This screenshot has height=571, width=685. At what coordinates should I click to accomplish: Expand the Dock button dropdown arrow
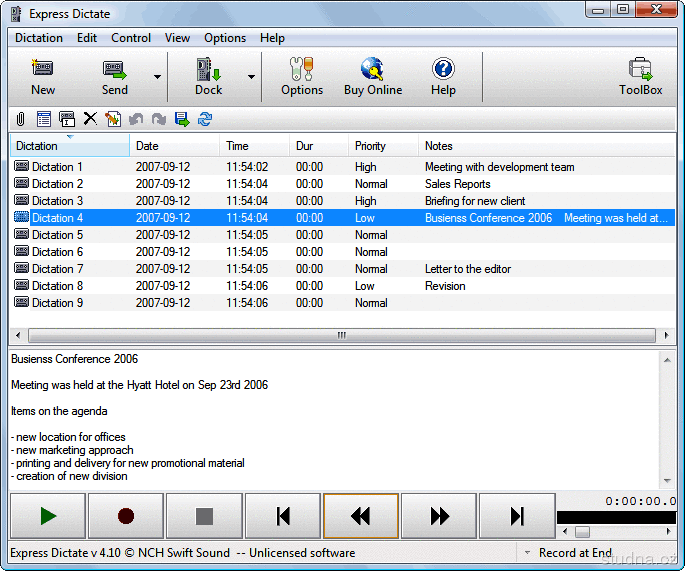pyautogui.click(x=251, y=77)
